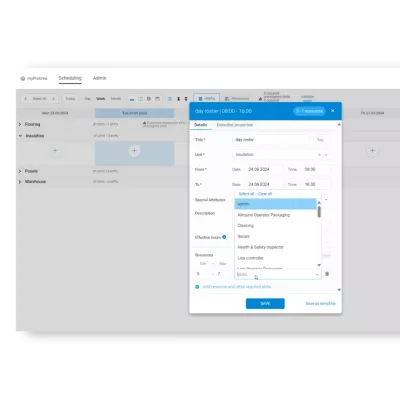Collapse the Insulation unit row

[x=20, y=136]
